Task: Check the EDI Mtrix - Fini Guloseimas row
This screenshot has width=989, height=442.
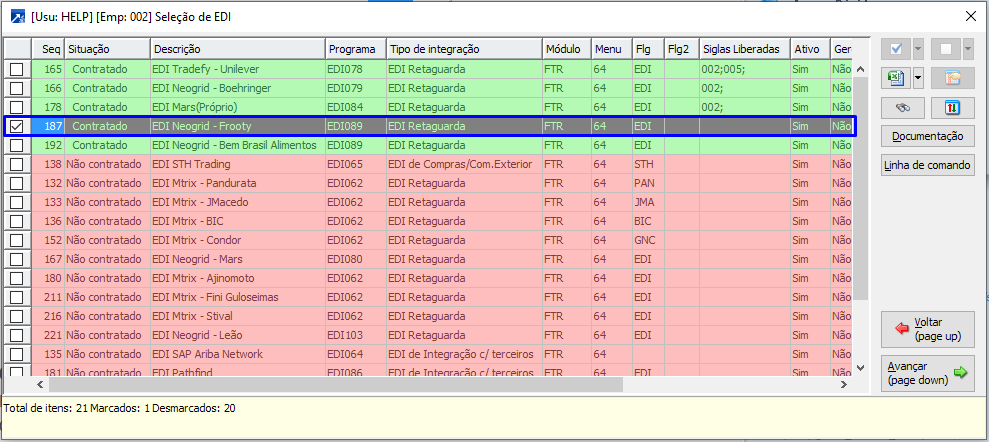Action: (x=17, y=297)
